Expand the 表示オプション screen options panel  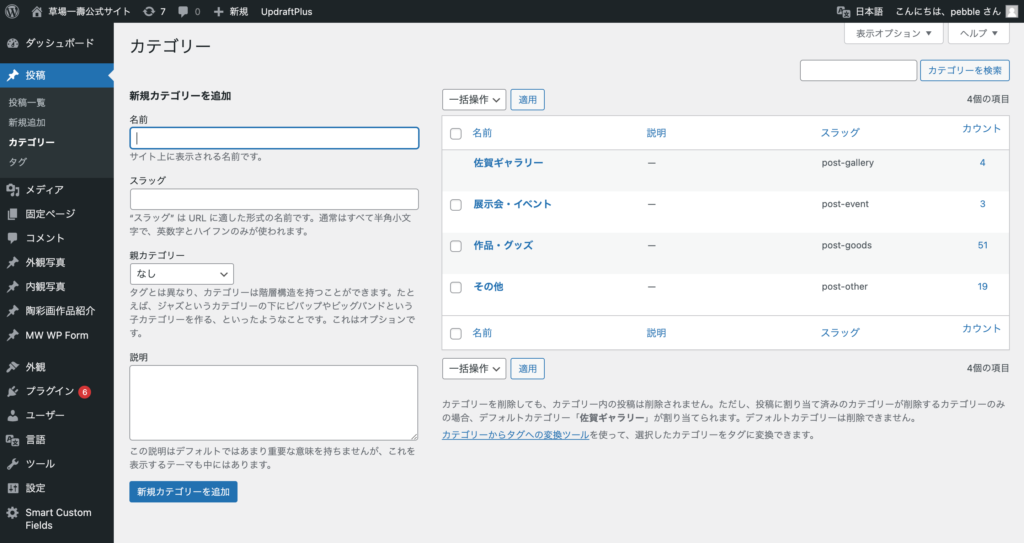[893, 33]
